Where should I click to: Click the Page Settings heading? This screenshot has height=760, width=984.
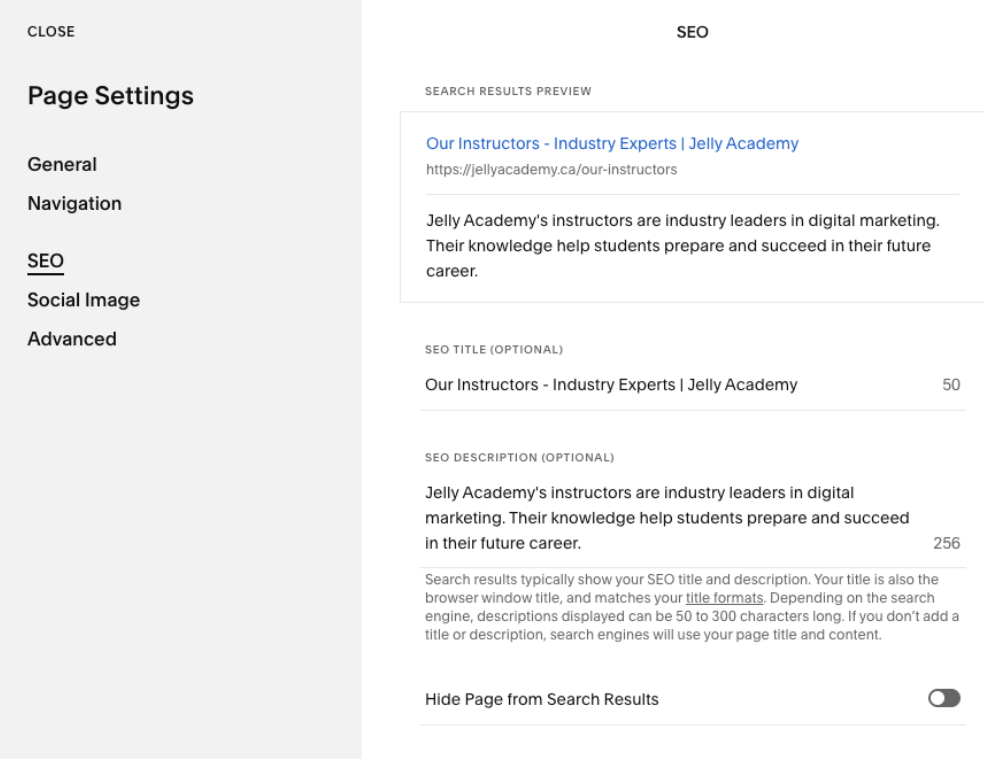(x=110, y=95)
